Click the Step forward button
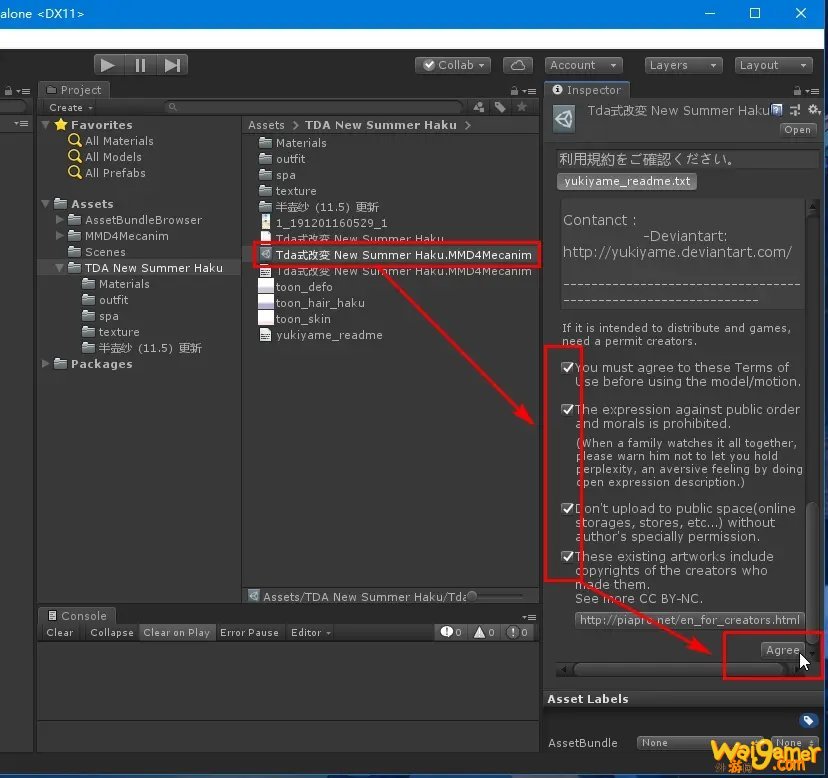828x778 pixels. click(x=172, y=65)
